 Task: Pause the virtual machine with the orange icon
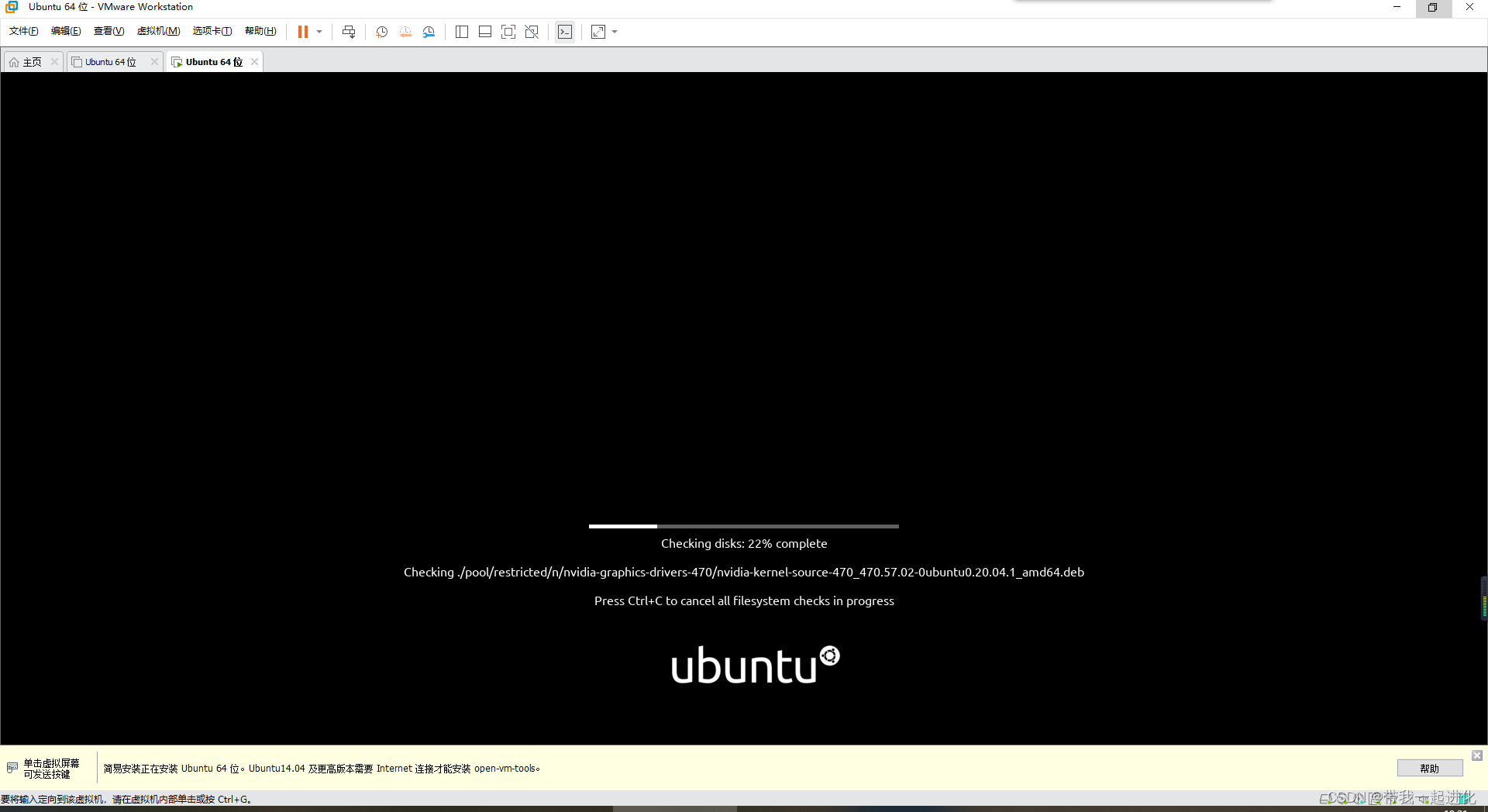point(303,32)
